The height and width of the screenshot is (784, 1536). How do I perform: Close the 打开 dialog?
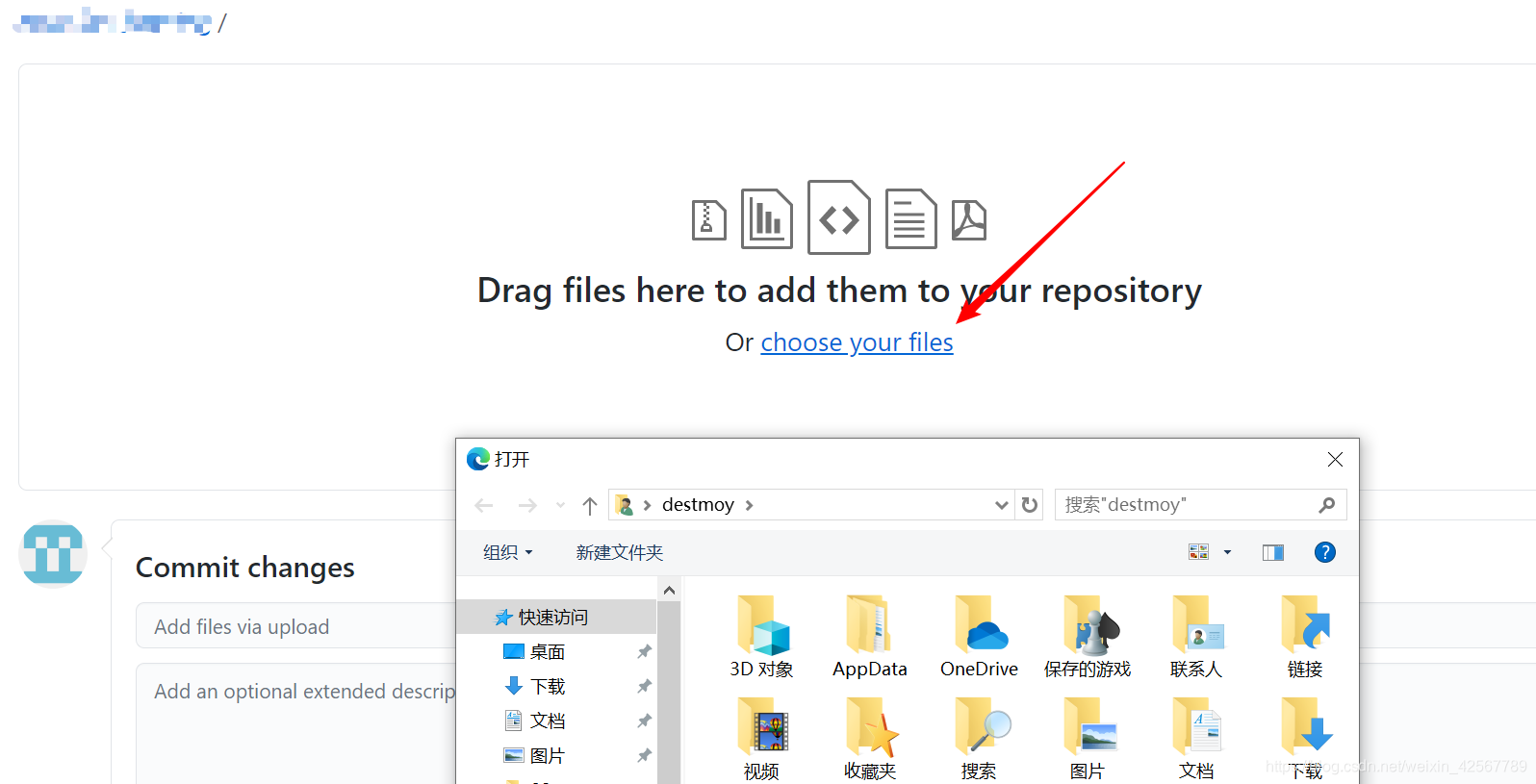tap(1335, 460)
